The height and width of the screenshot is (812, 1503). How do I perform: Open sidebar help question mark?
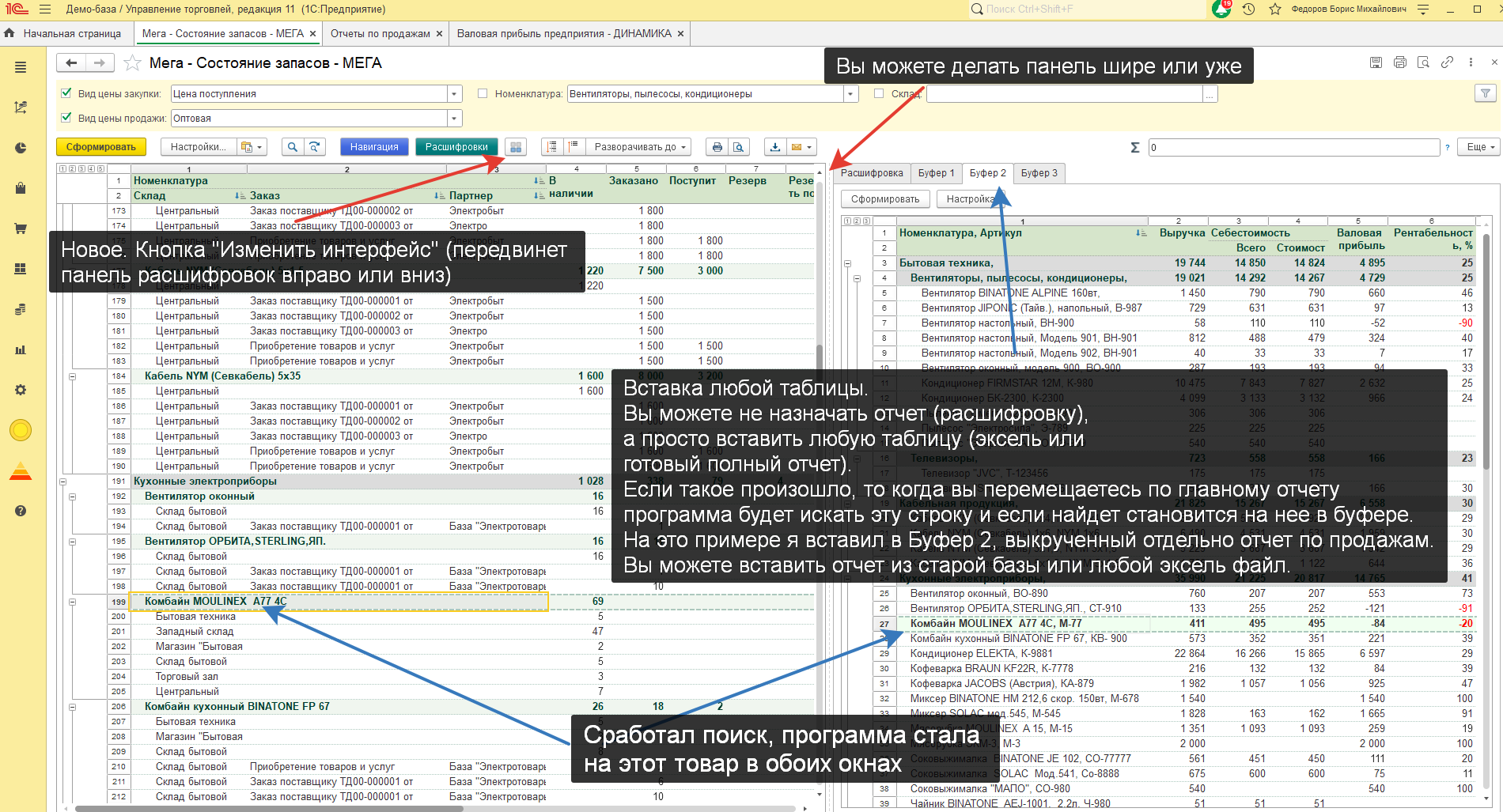pos(21,511)
